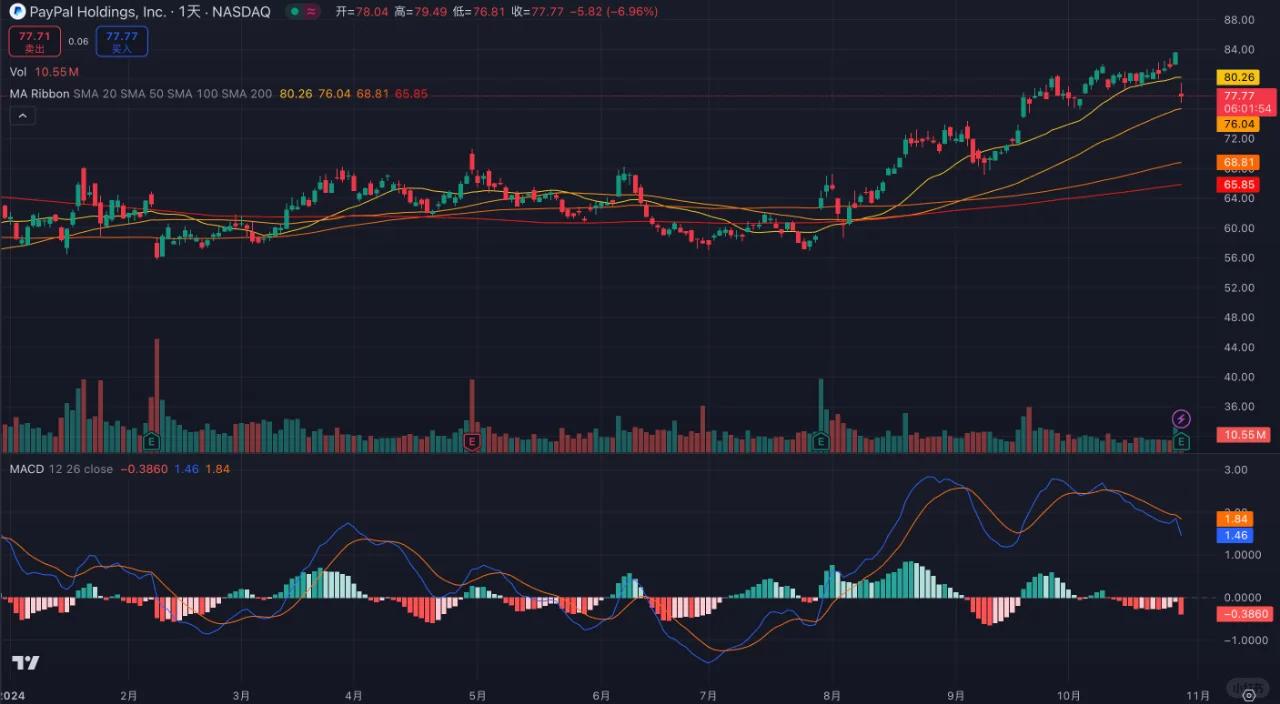The width and height of the screenshot is (1280, 704).
Task: Click the 65.85 value in MA Ribbon legend
Action: click(411, 94)
